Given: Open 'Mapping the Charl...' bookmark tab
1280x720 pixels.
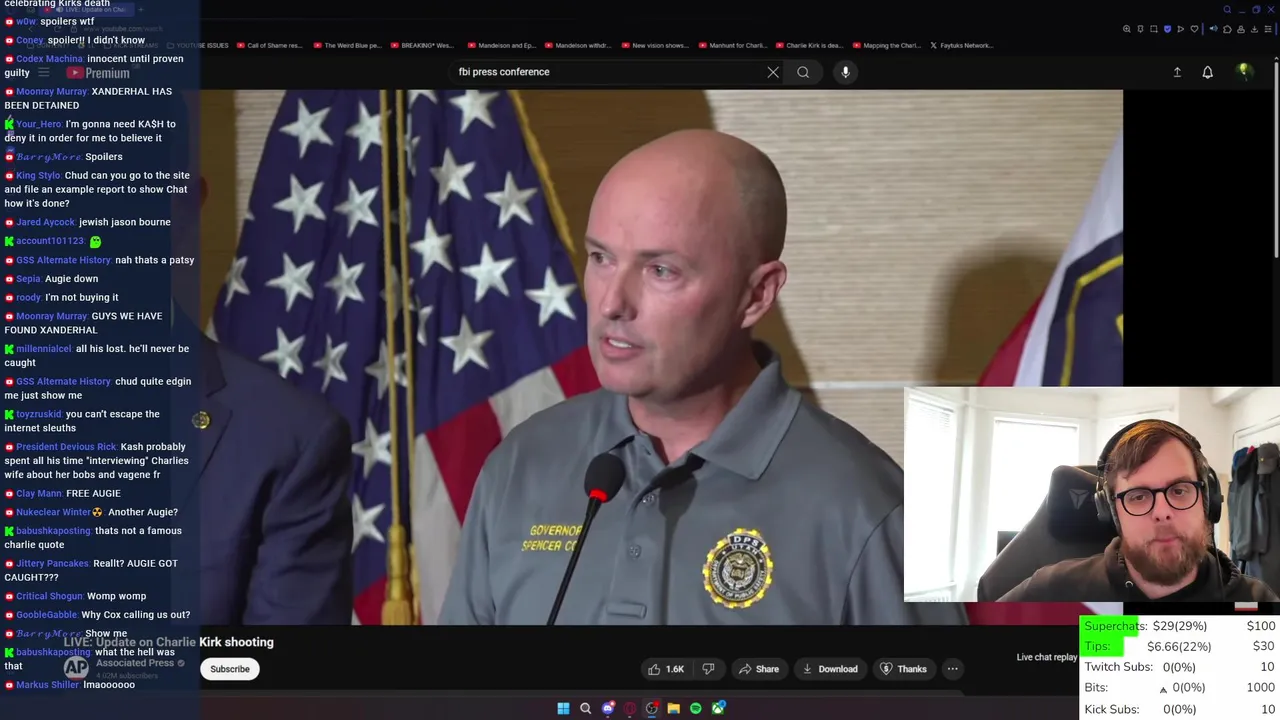Looking at the screenshot, I should [x=886, y=45].
